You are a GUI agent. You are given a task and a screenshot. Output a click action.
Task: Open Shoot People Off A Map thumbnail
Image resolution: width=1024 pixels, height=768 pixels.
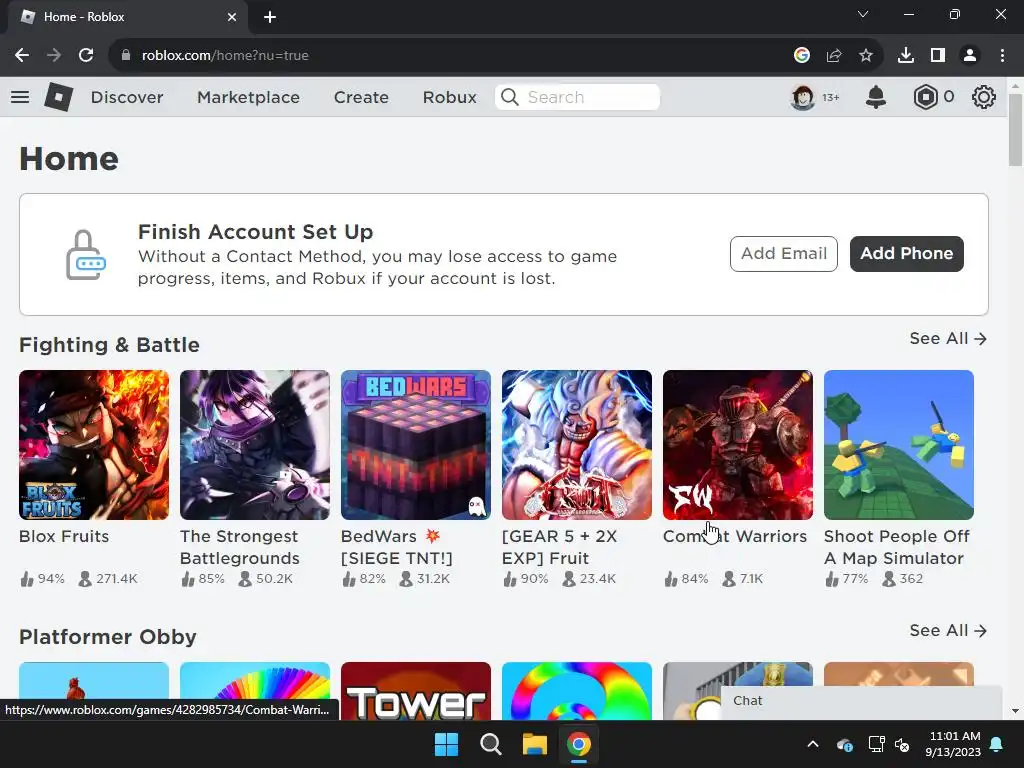coord(899,445)
